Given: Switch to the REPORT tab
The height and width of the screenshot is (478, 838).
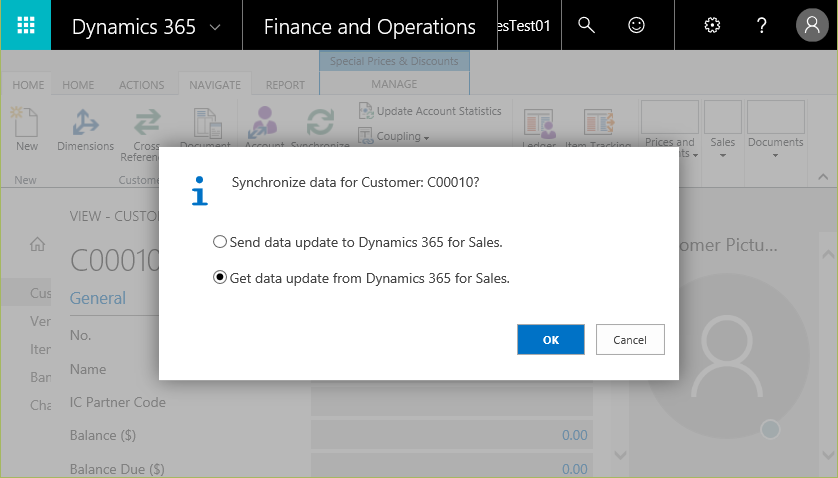Looking at the screenshot, I should pyautogui.click(x=285, y=85).
